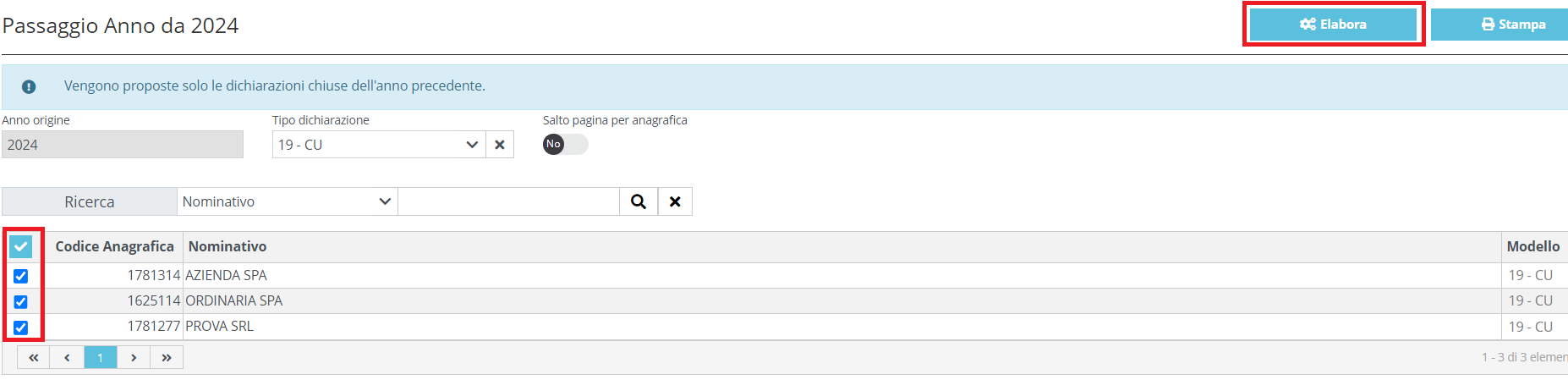Go to previous page arrow

[x=67, y=357]
